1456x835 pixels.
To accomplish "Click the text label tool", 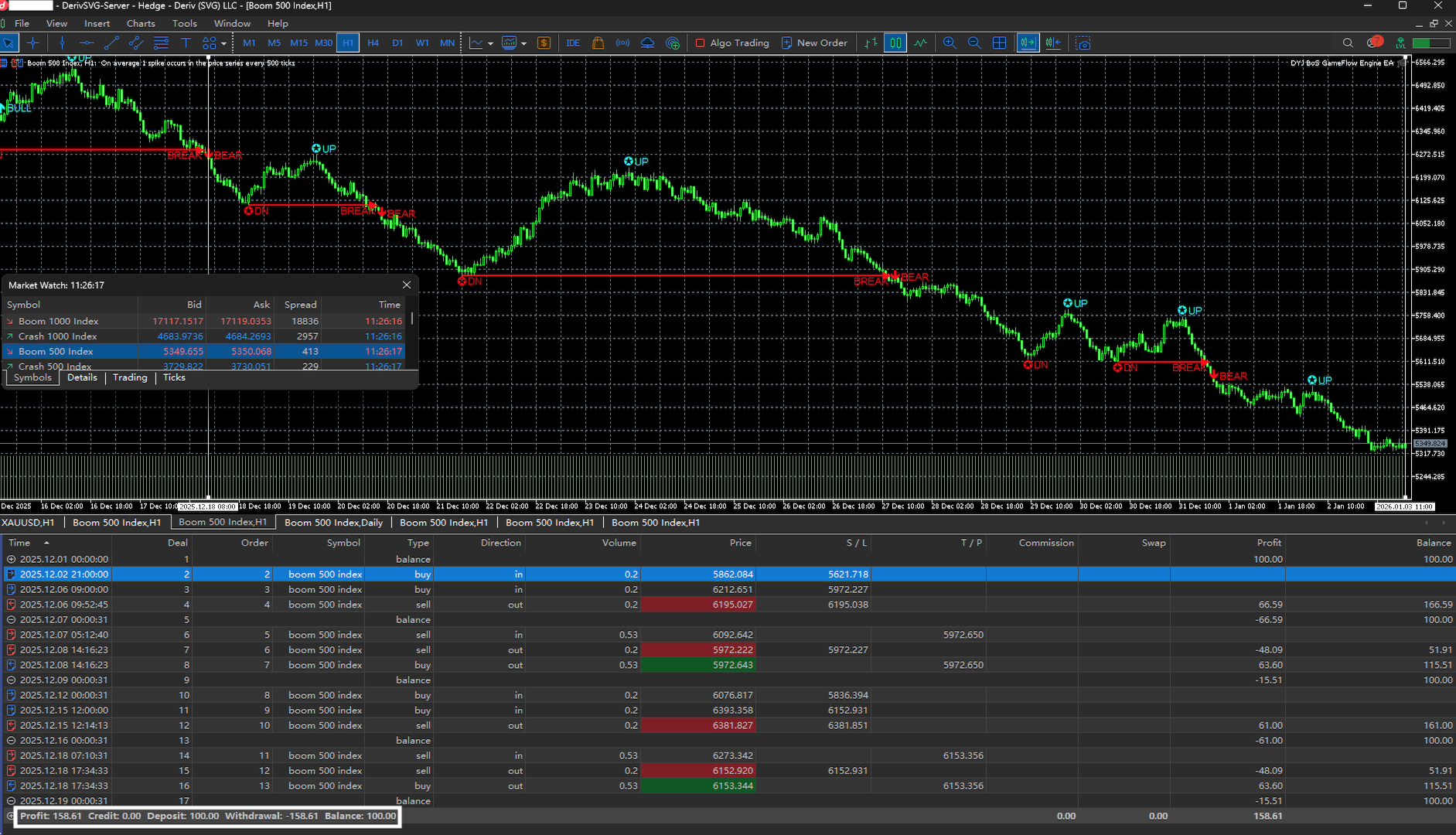I will click(186, 43).
